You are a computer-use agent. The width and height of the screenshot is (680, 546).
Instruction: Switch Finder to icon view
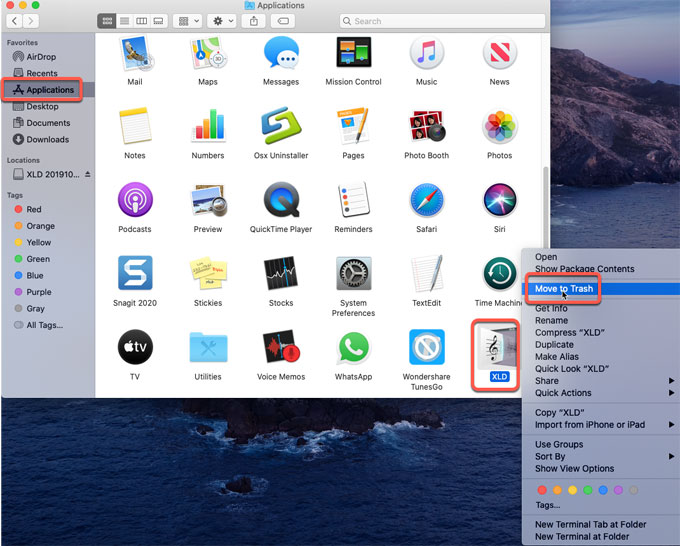(x=106, y=20)
